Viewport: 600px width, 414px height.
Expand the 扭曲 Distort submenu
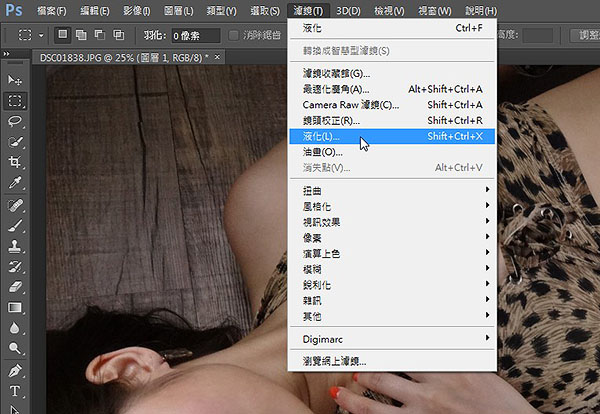coord(392,190)
